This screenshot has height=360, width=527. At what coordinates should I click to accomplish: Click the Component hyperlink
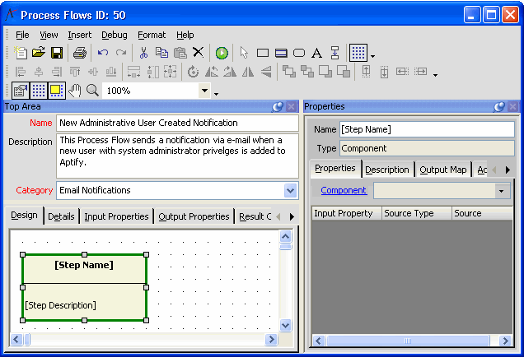[x=343, y=190]
